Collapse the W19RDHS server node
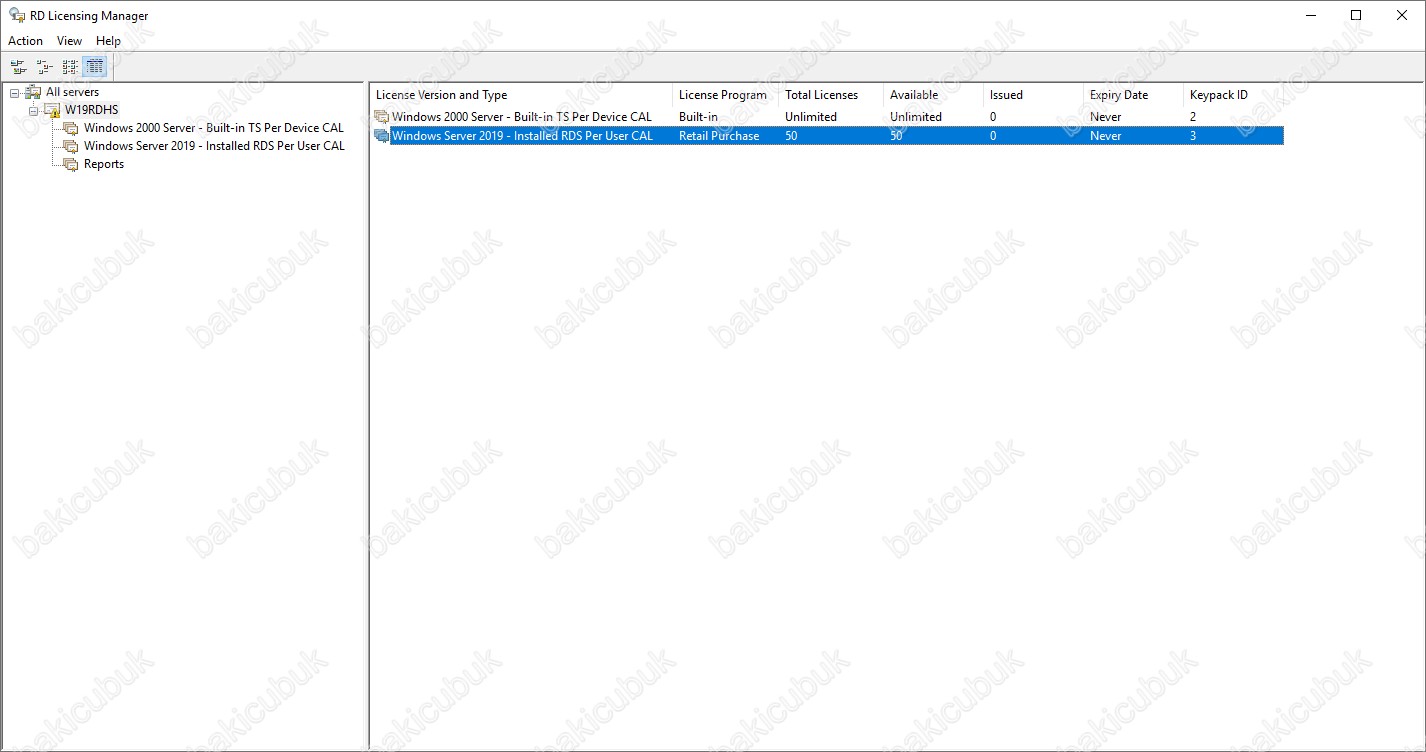 [33, 110]
